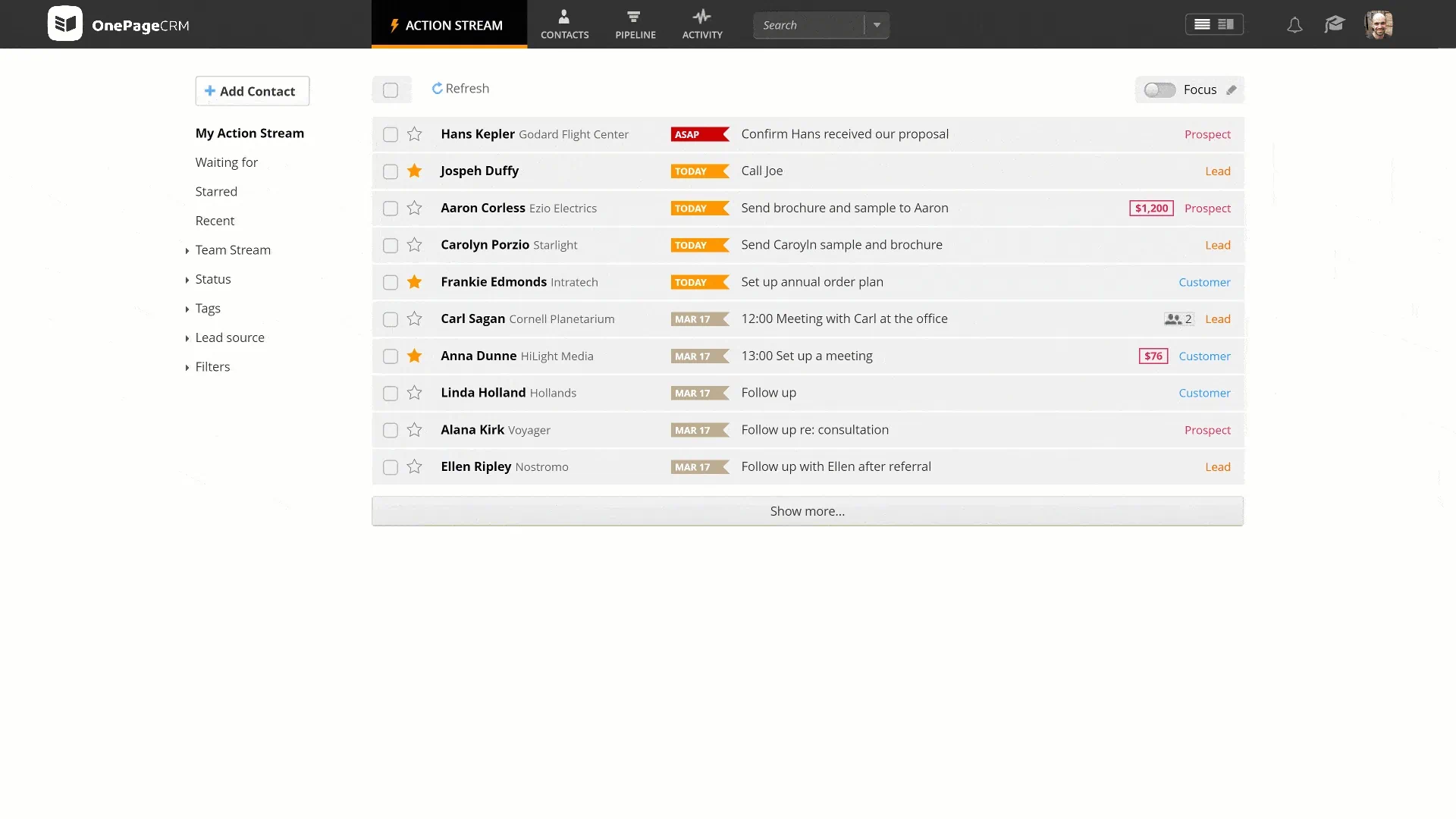
Task: Click the Refresh icon
Action: tap(438, 89)
